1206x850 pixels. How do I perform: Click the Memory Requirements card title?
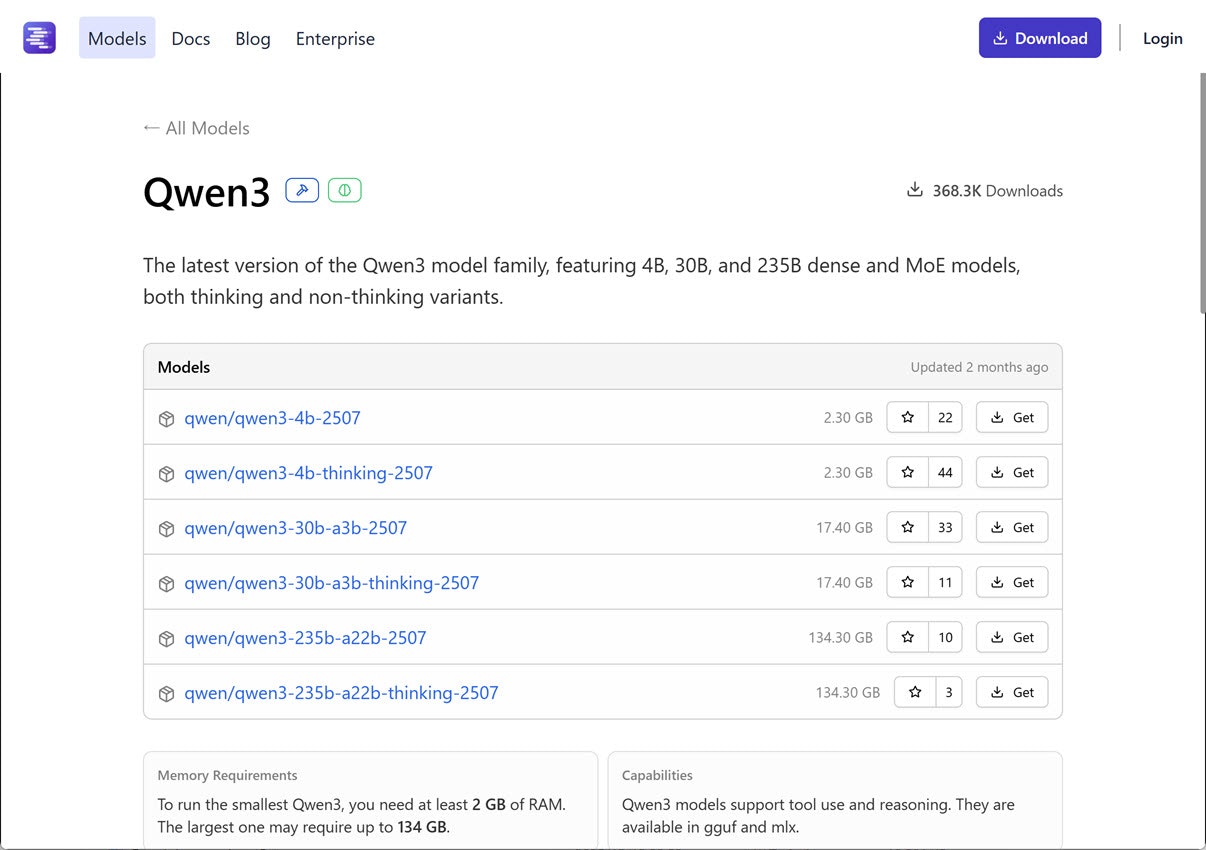pyautogui.click(x=227, y=775)
